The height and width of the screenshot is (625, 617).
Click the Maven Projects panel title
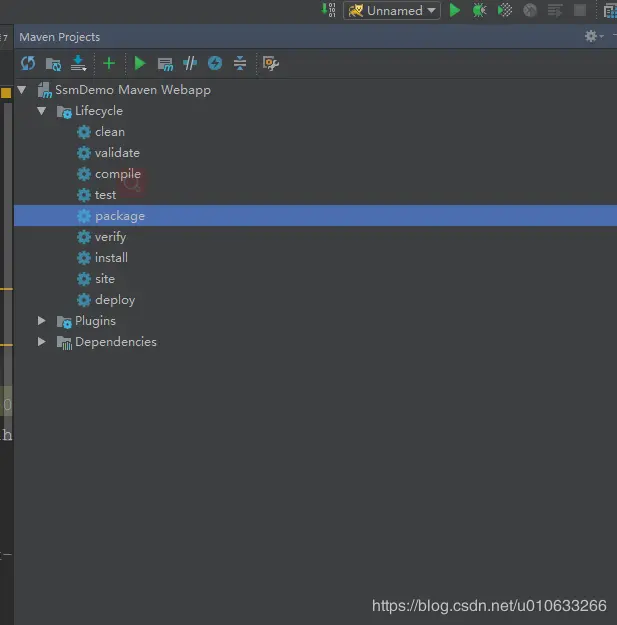tap(59, 37)
